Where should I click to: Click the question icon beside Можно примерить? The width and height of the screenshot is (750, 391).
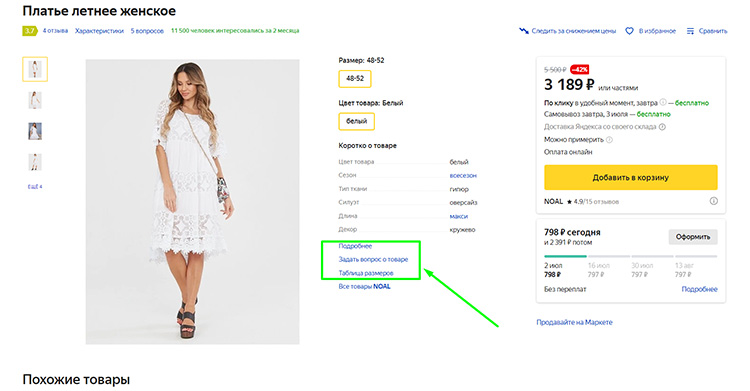(x=609, y=140)
